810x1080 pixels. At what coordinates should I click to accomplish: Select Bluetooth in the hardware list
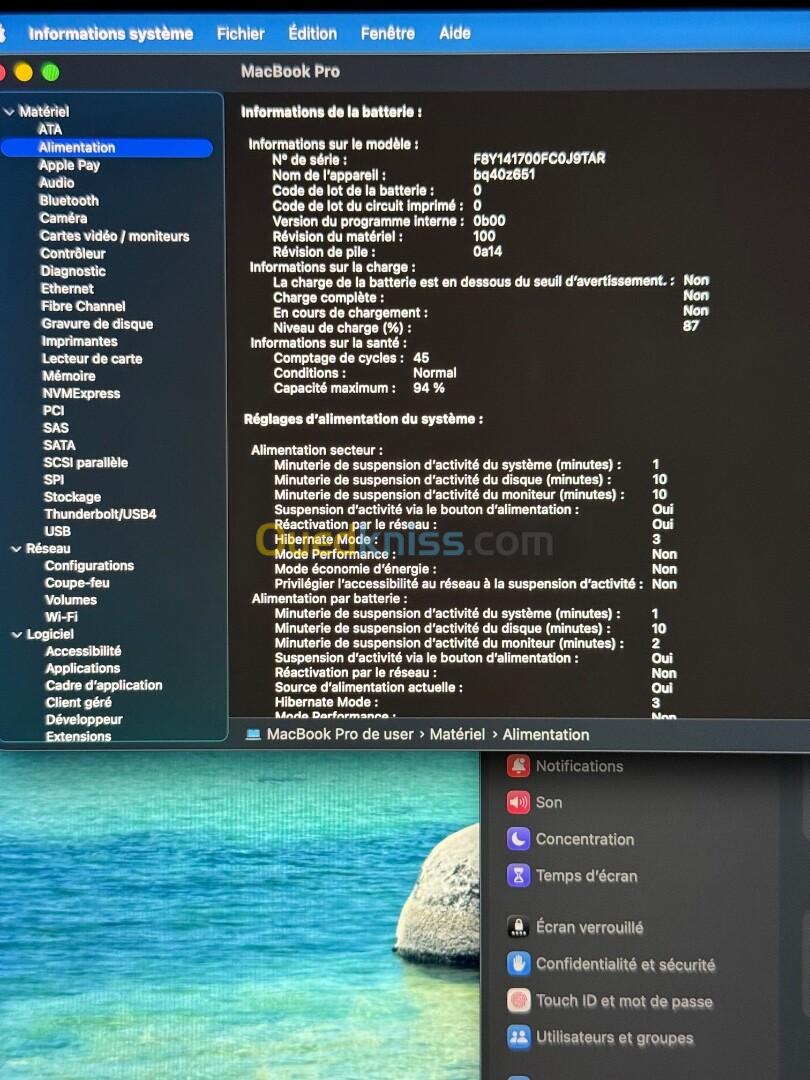tap(69, 200)
